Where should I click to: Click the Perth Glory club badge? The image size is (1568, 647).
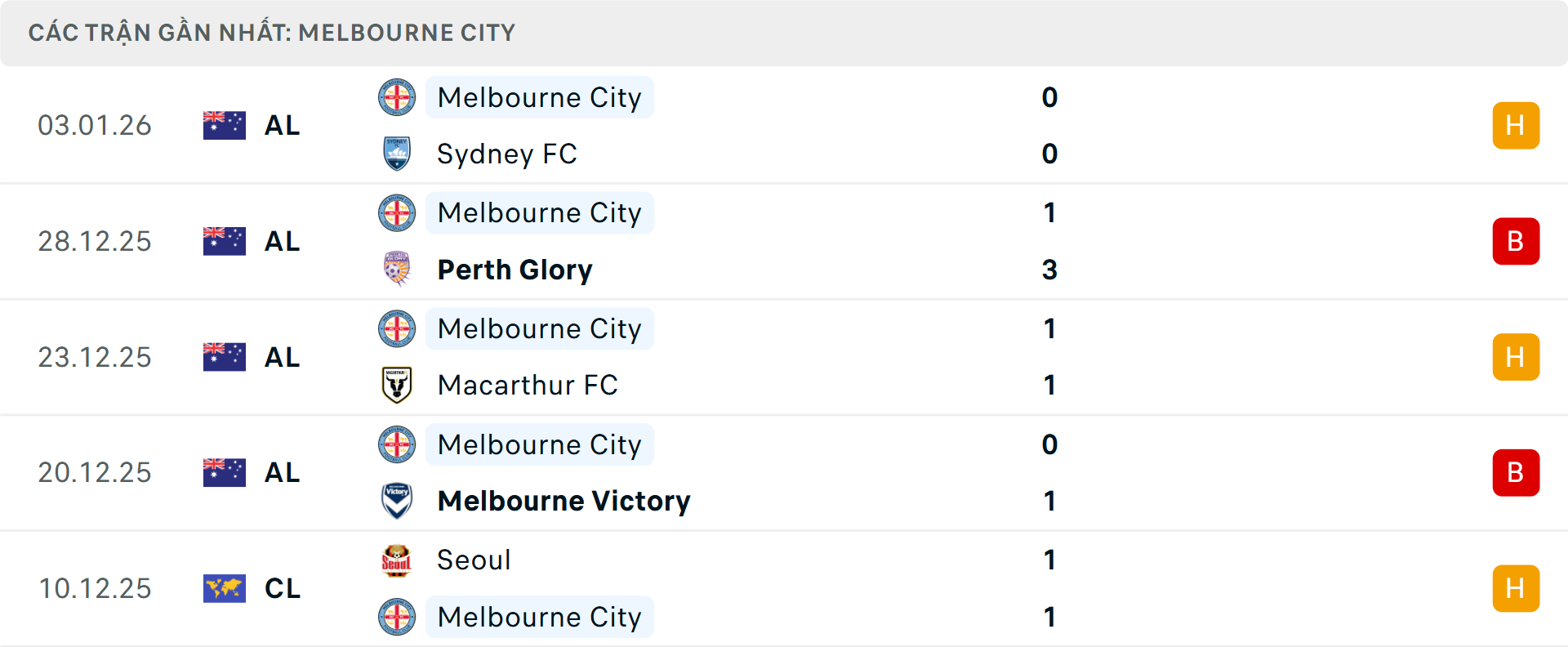tap(397, 270)
